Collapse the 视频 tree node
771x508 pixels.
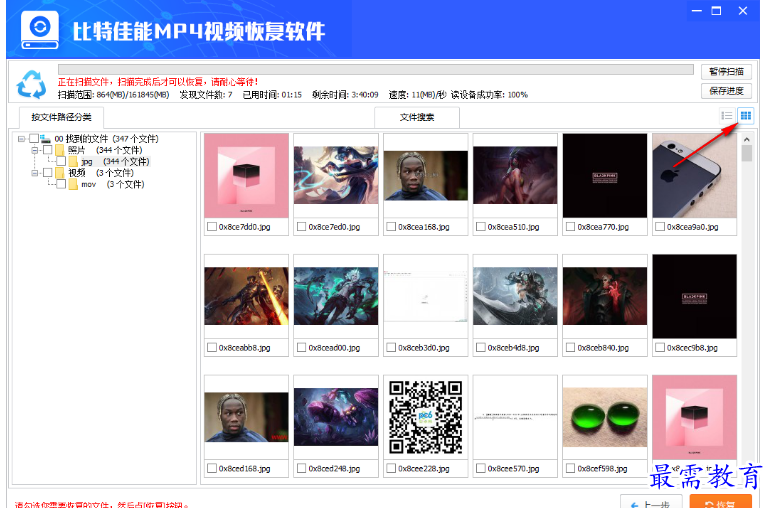coord(34,173)
